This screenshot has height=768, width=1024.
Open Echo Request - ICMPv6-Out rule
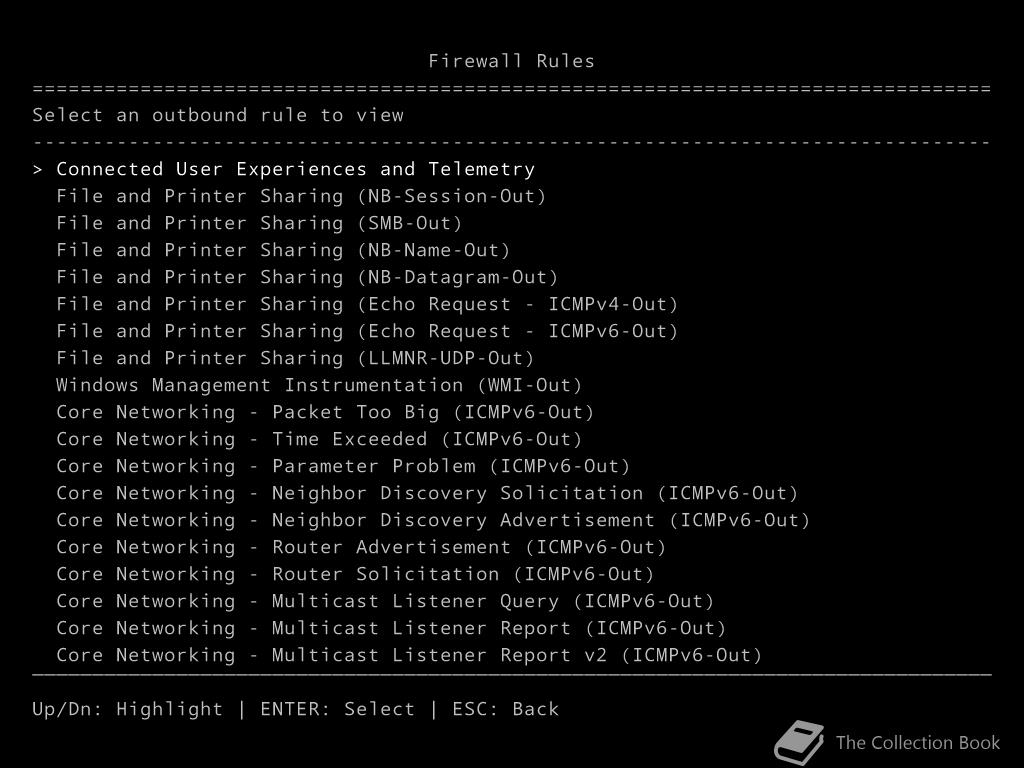(367, 331)
